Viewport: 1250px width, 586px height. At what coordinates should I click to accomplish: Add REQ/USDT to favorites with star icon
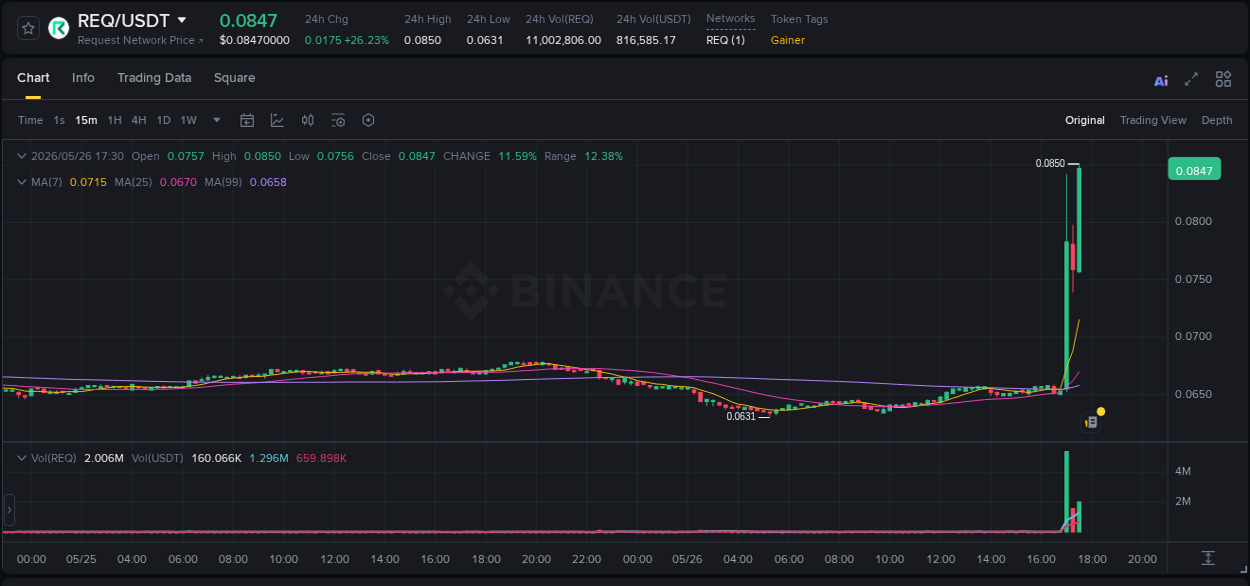point(28,28)
